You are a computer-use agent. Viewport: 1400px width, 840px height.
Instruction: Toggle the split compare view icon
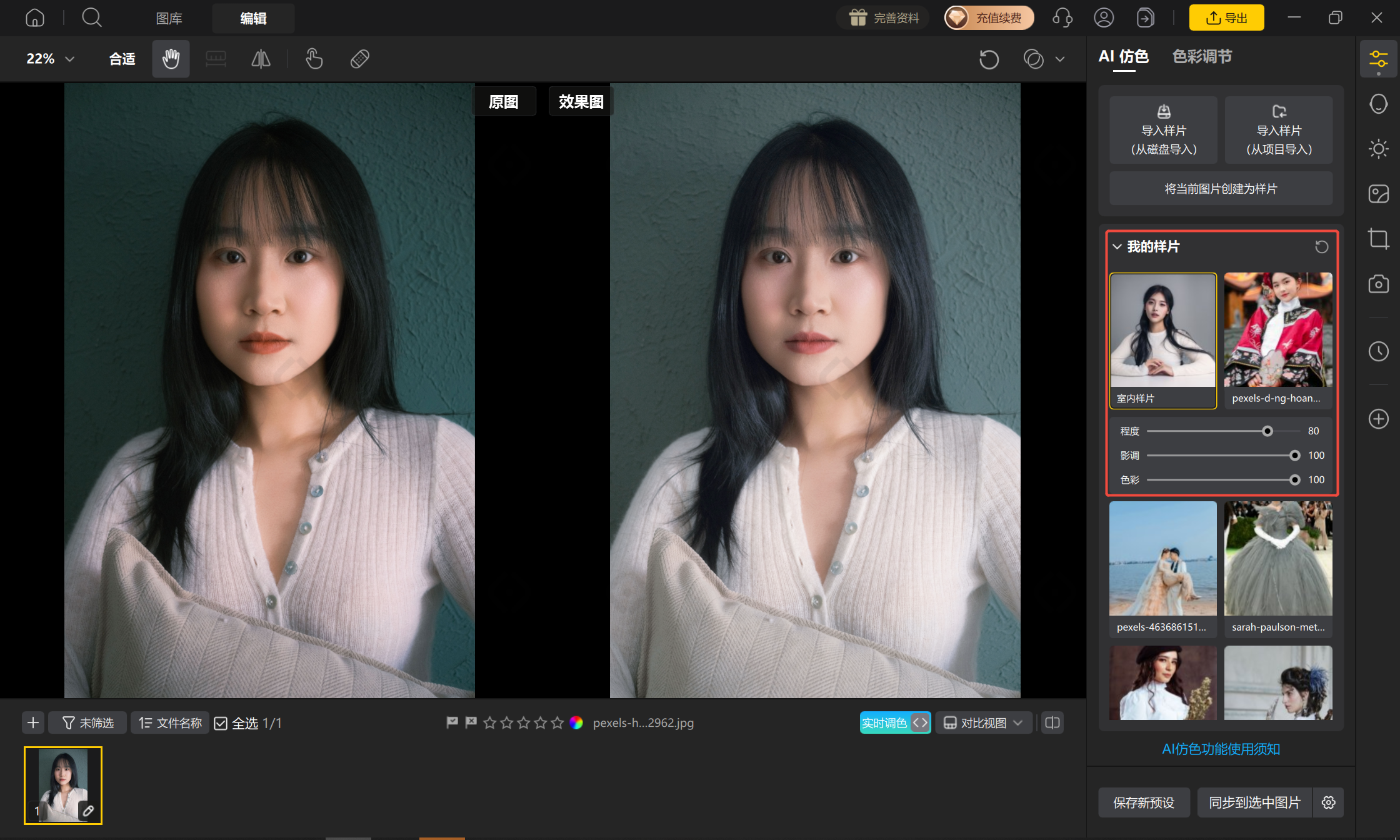(1052, 723)
